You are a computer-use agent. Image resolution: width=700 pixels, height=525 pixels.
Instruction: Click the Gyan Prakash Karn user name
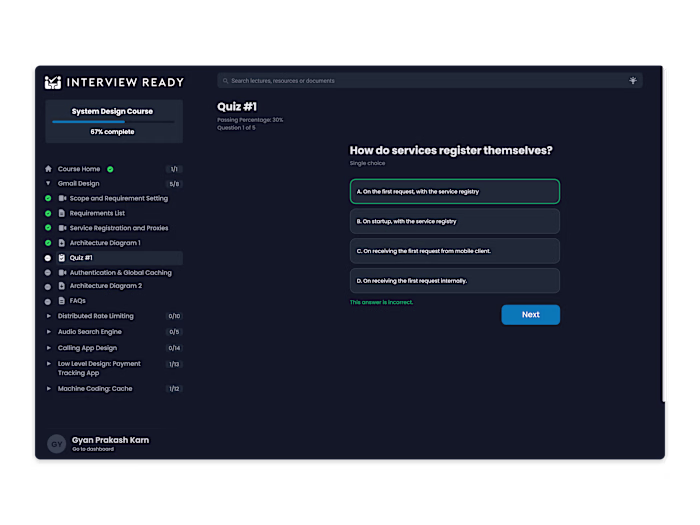pyautogui.click(x=110, y=440)
